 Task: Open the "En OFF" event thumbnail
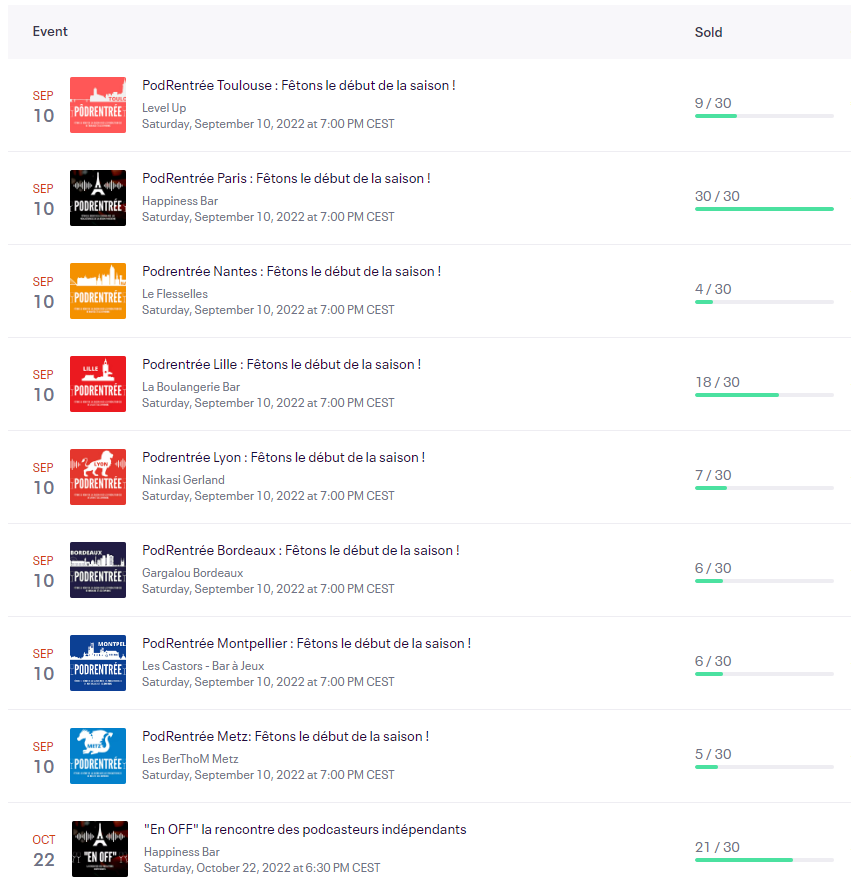point(100,849)
